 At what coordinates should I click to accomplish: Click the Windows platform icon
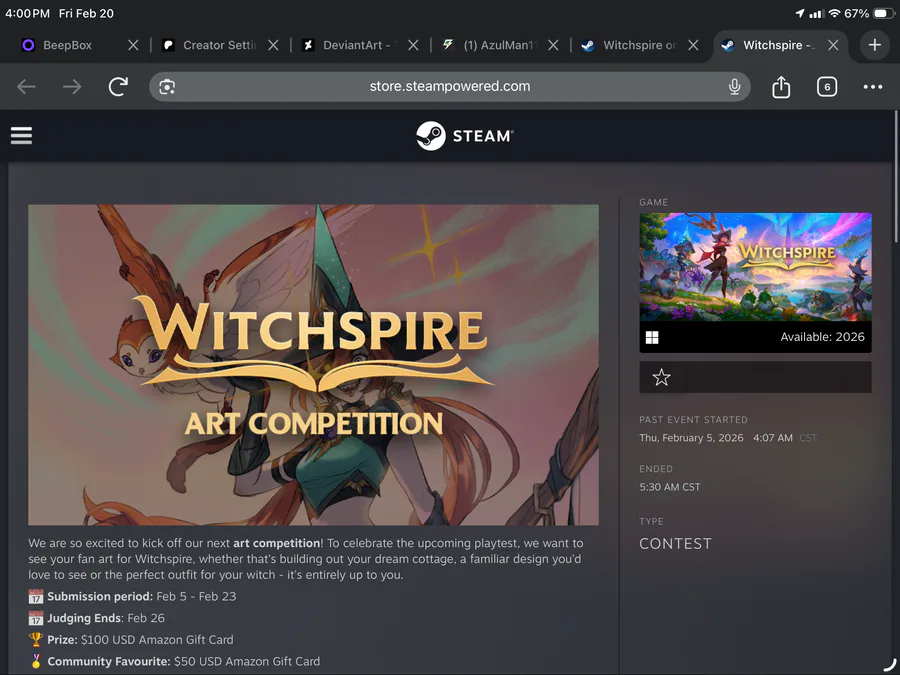click(x=652, y=338)
